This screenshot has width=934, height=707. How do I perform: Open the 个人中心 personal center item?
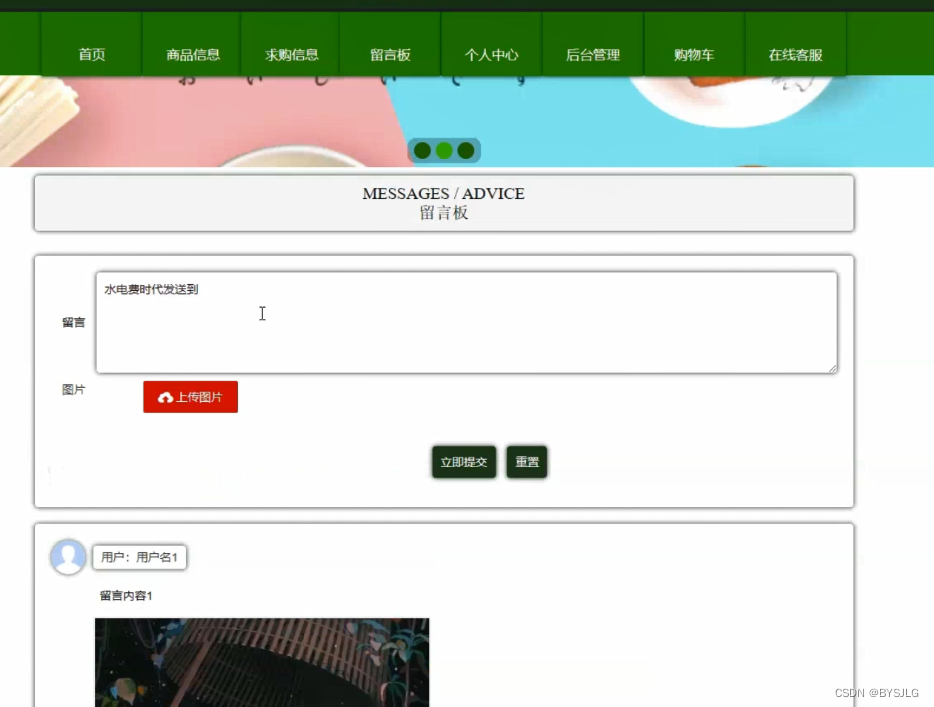(491, 55)
